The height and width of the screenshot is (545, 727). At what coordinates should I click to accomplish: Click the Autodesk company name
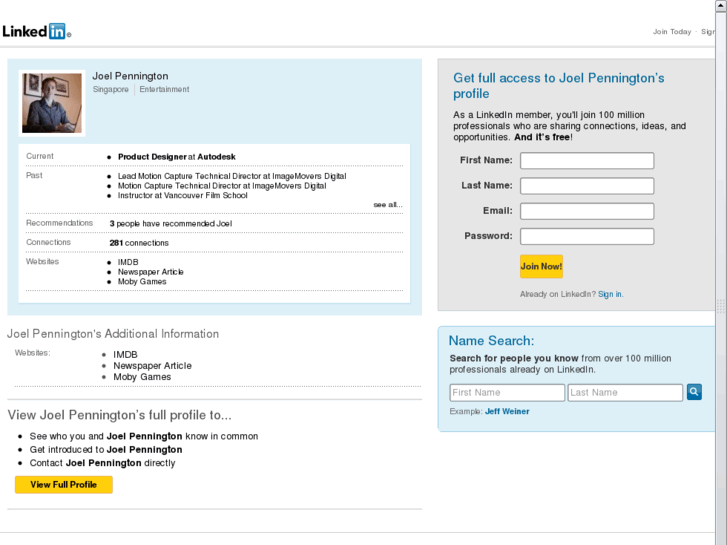[x=217, y=157]
